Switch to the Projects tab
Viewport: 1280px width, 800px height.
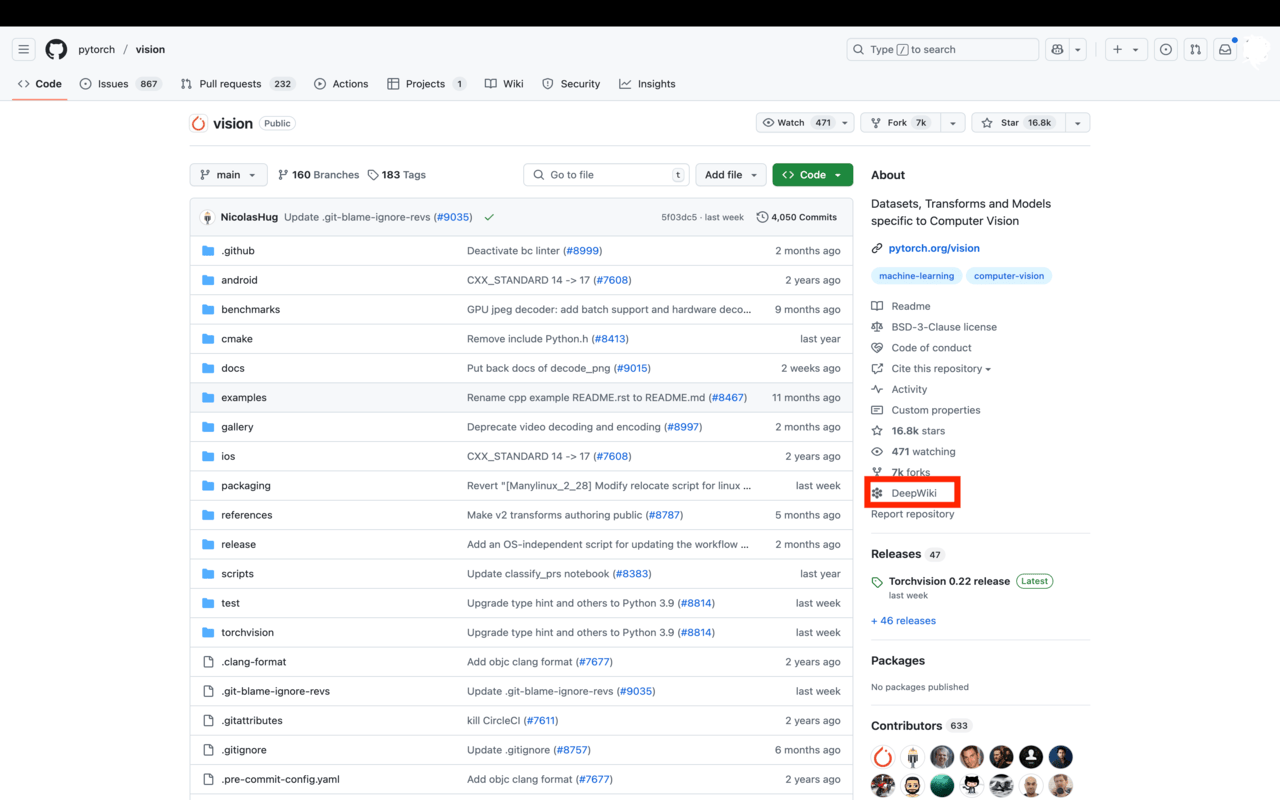click(427, 84)
